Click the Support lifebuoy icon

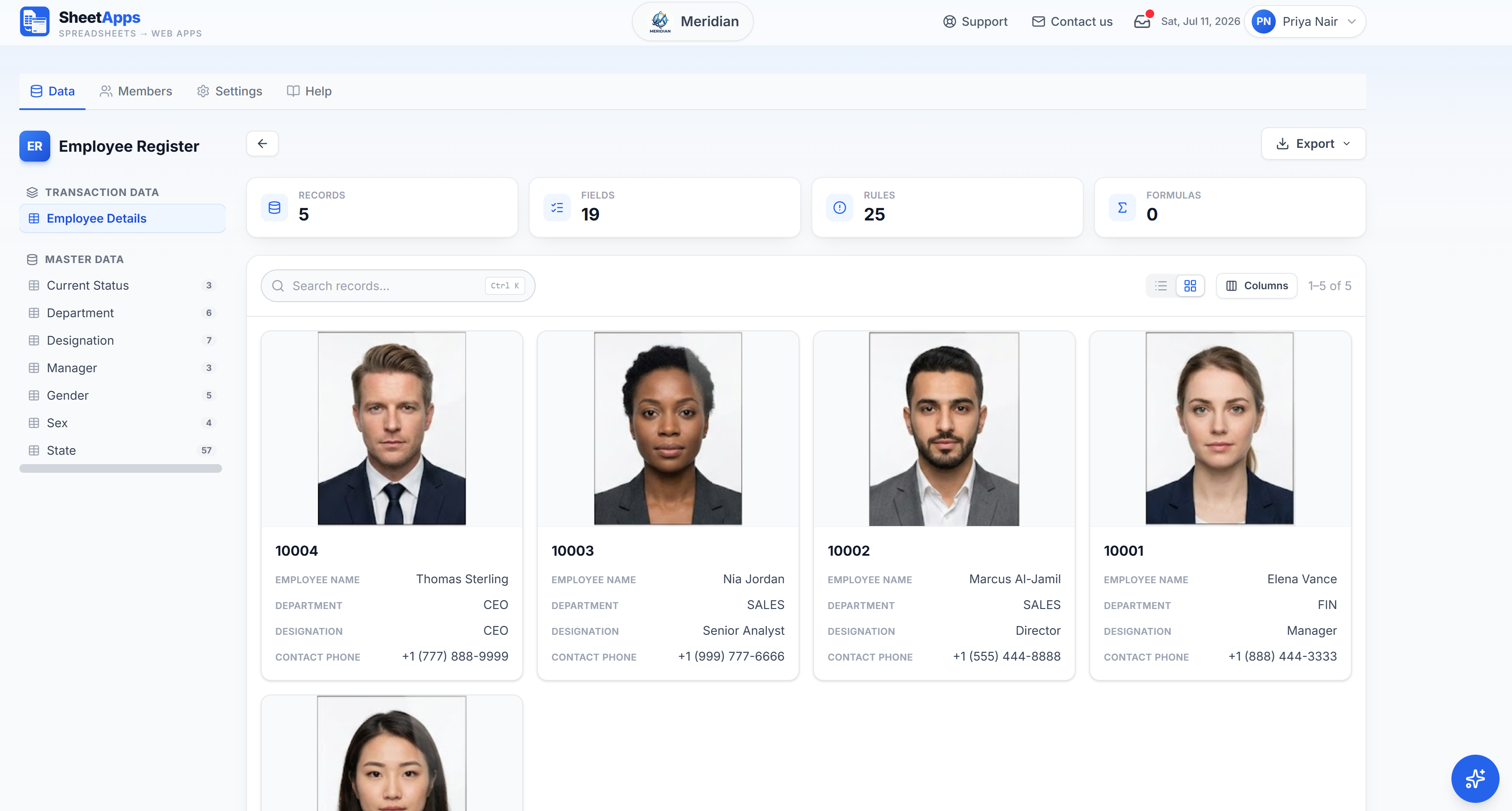(x=949, y=22)
